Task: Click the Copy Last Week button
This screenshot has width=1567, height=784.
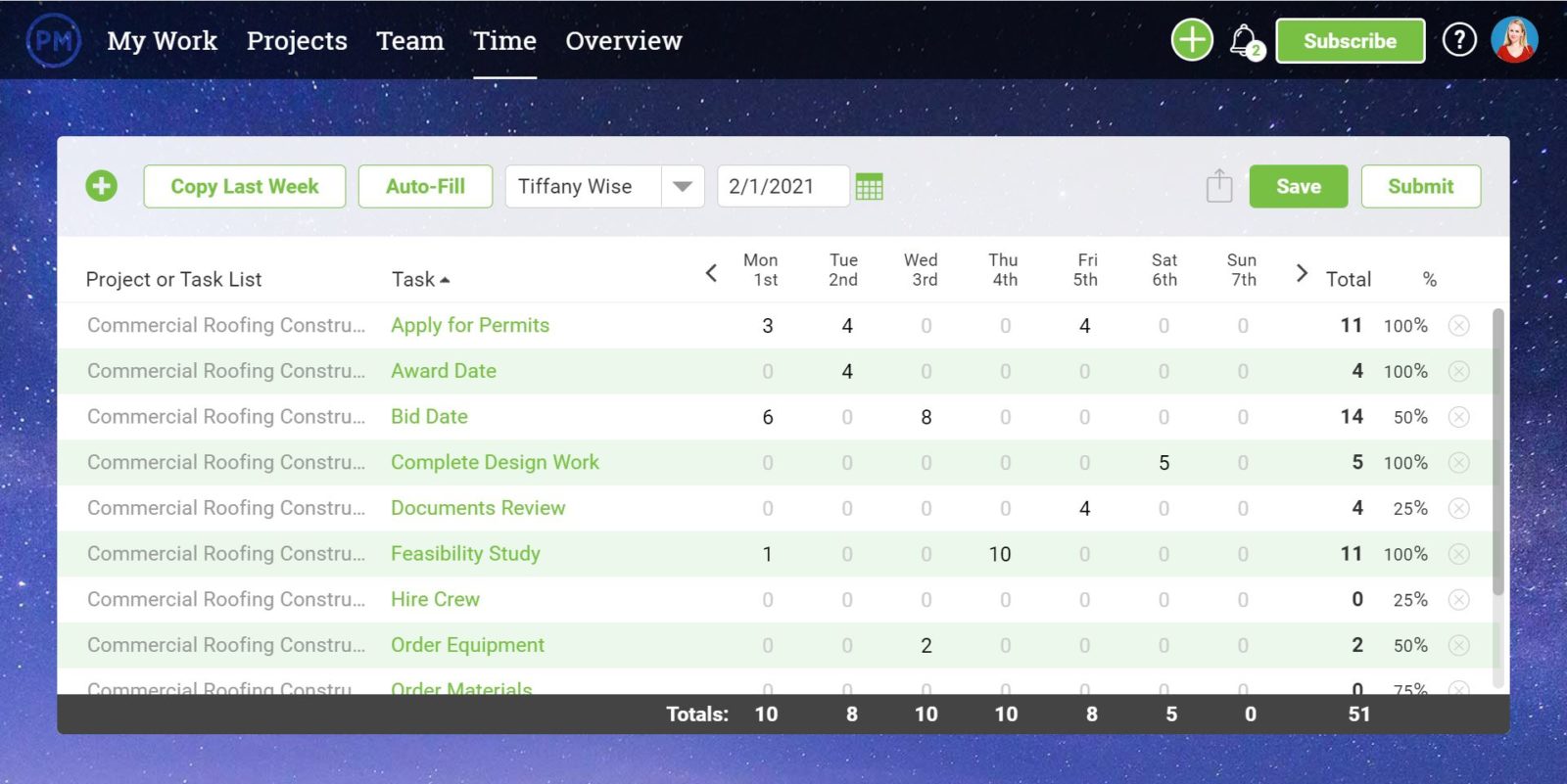Action: 245,186
